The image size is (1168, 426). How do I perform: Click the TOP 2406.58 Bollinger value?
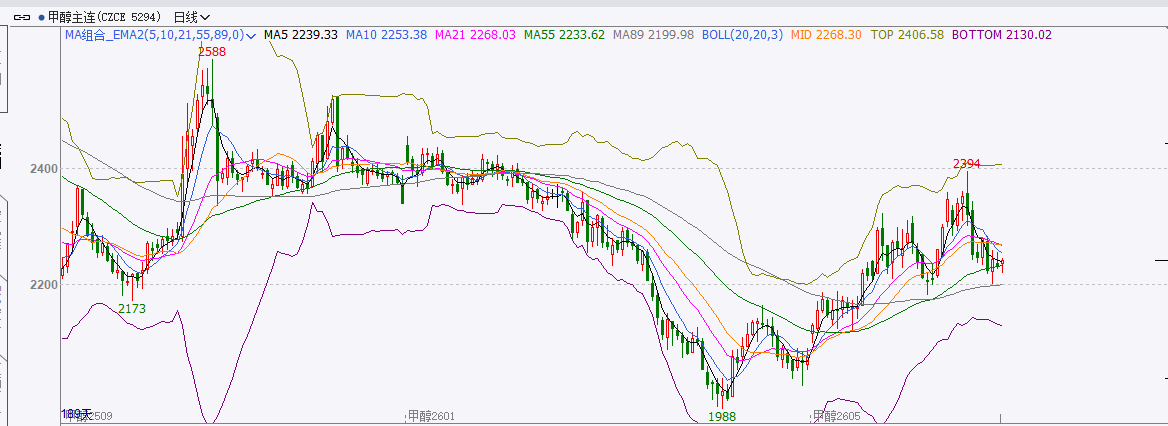click(x=907, y=35)
